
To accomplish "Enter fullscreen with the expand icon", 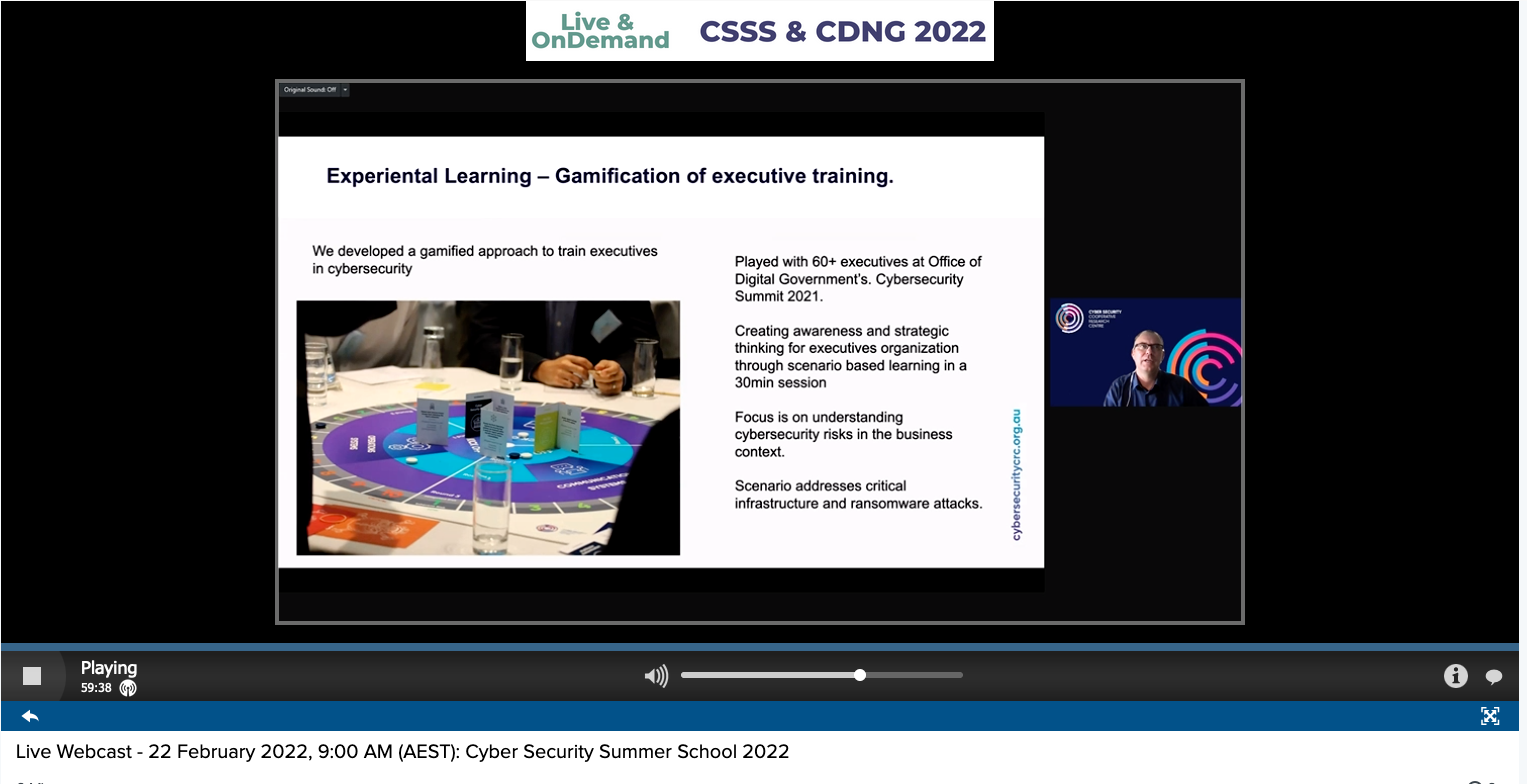I will pos(1490,716).
